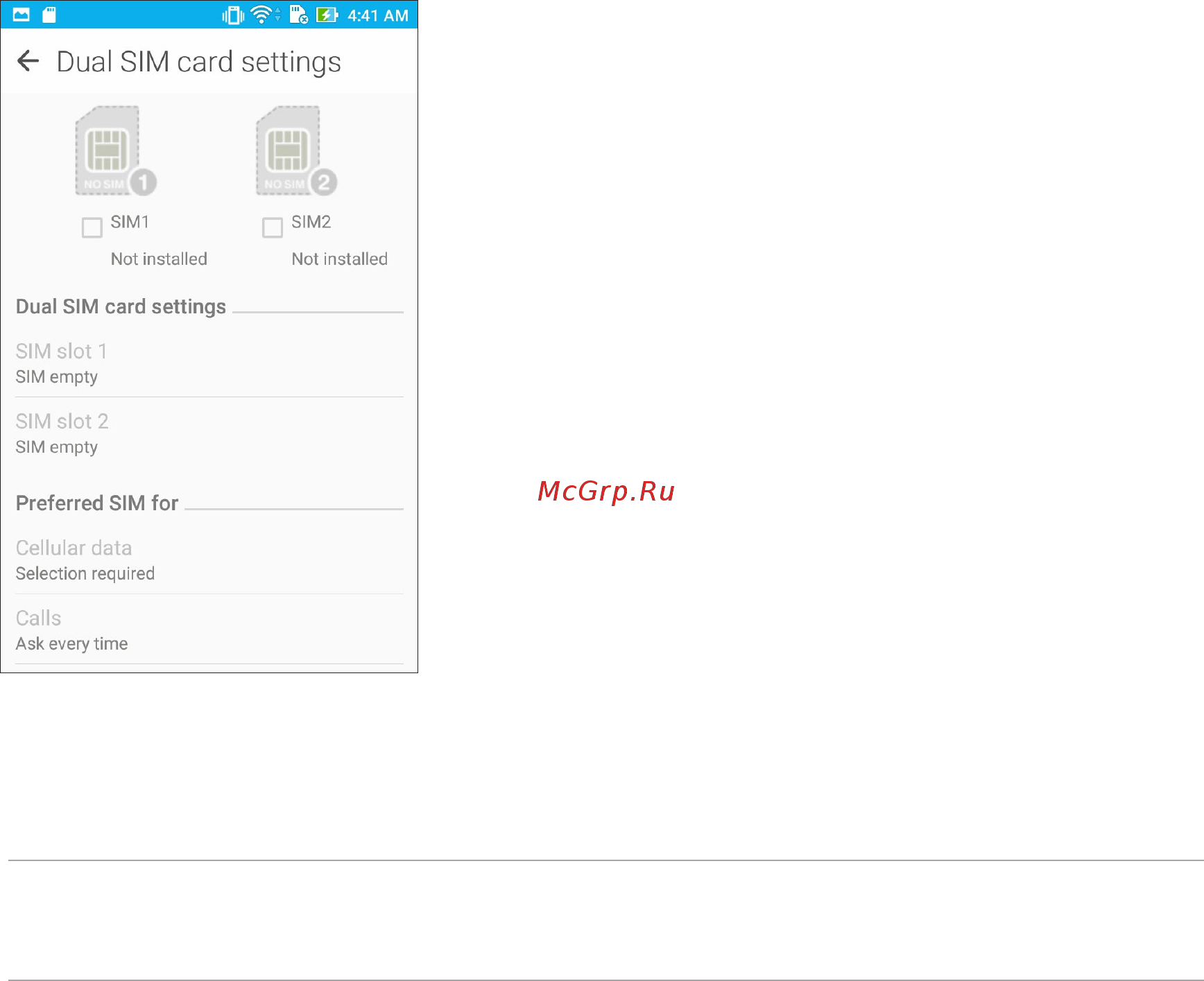Tap 'Not installed' under SIM1
The width and height of the screenshot is (1204, 981).
tap(159, 259)
